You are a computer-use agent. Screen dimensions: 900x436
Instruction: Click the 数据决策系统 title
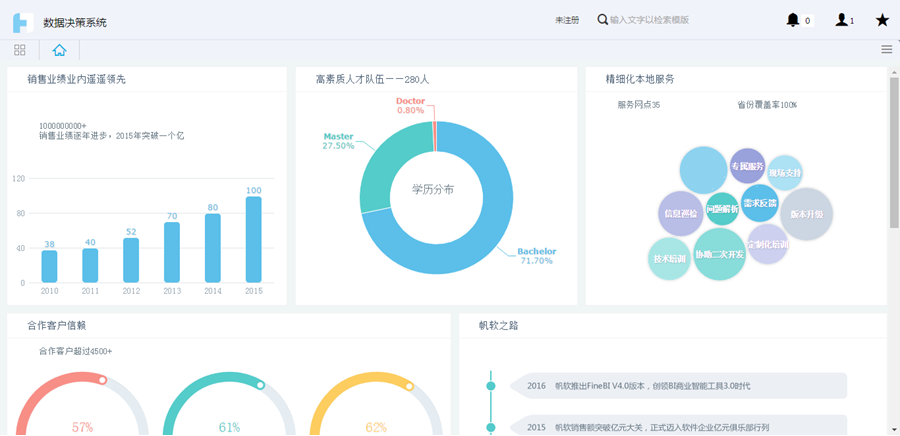tap(75, 23)
